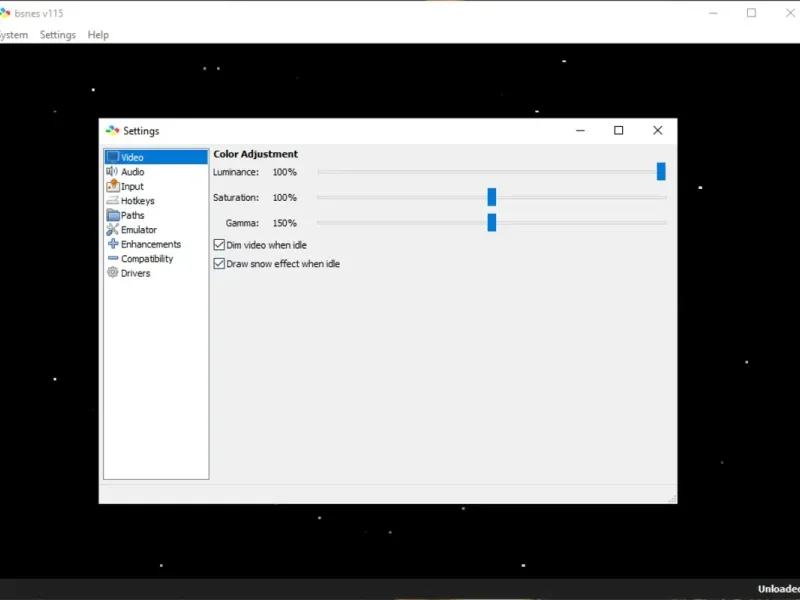Open the Help menu

(x=98, y=35)
